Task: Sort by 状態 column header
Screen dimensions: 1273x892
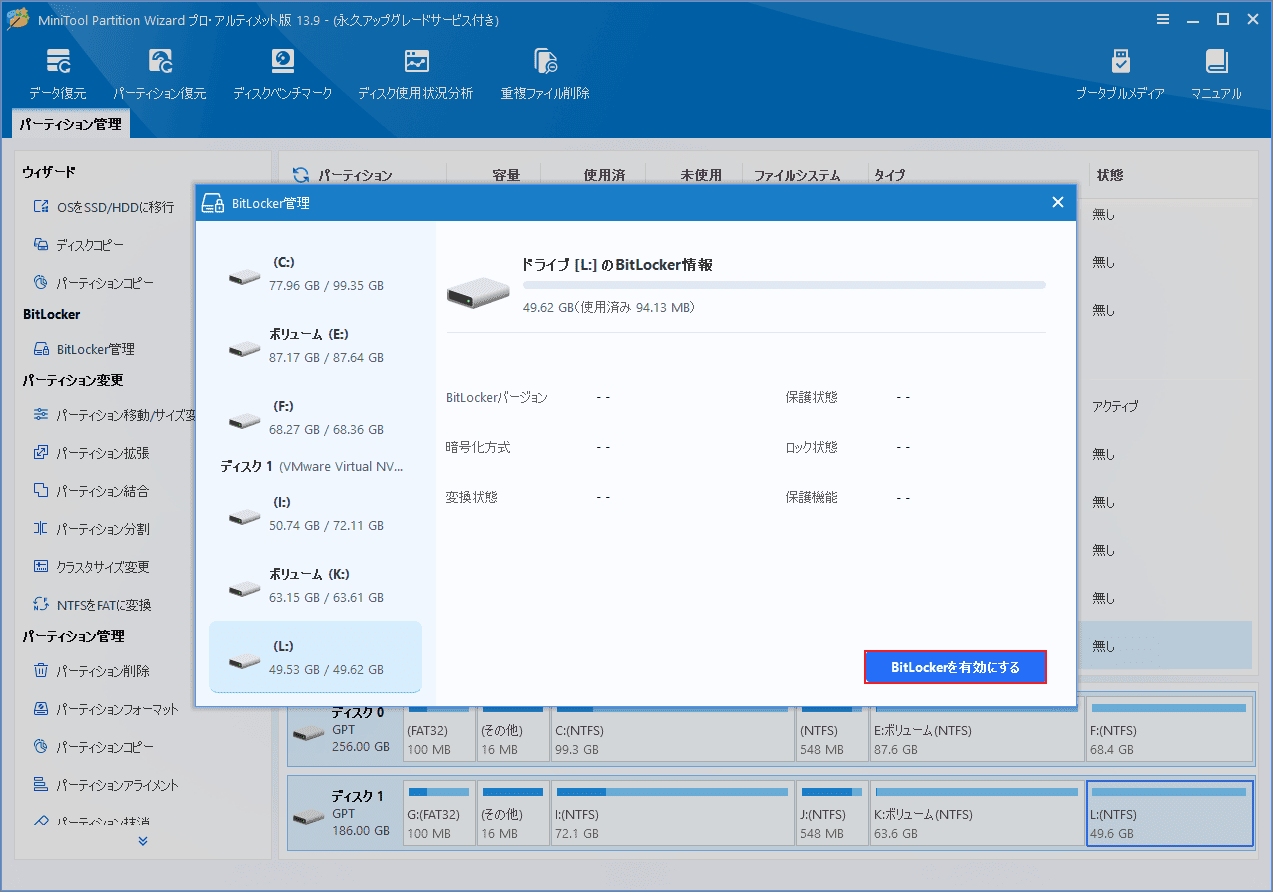Action: pyautogui.click(x=1110, y=175)
